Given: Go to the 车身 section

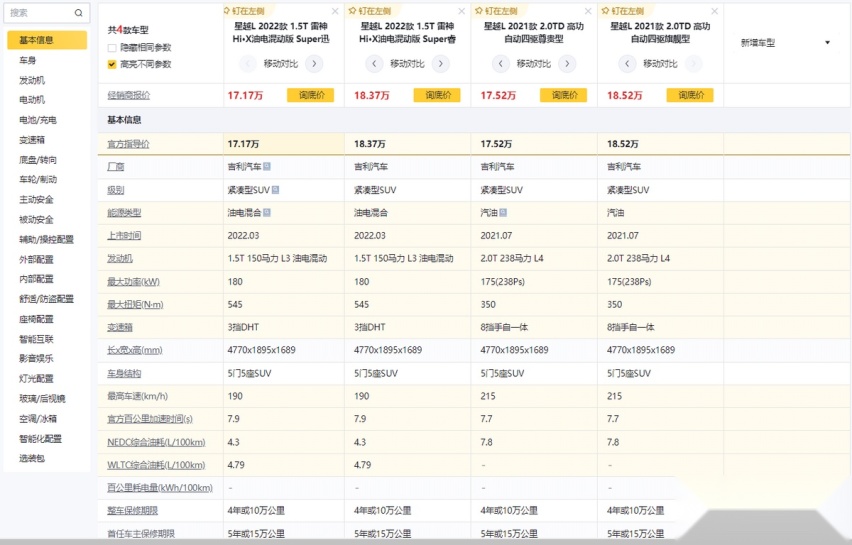Looking at the screenshot, I should coord(28,60).
